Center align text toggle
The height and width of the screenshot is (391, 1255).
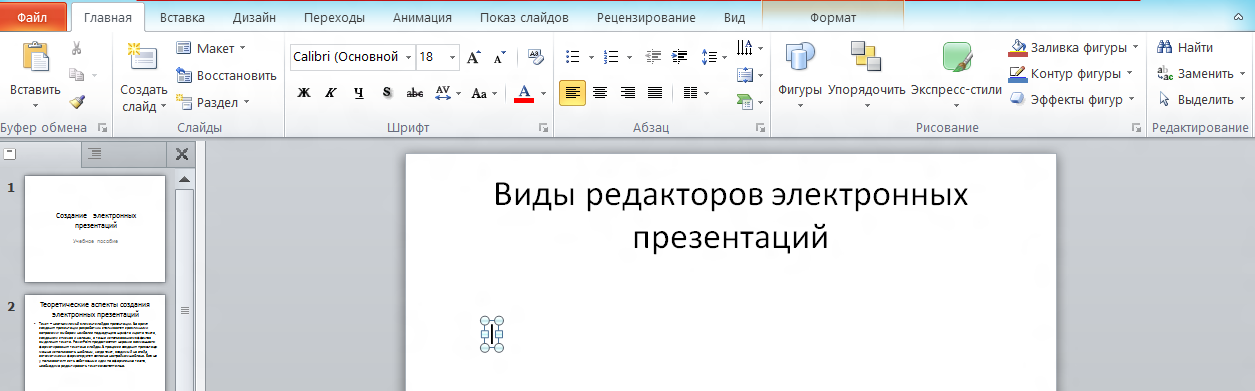point(600,93)
